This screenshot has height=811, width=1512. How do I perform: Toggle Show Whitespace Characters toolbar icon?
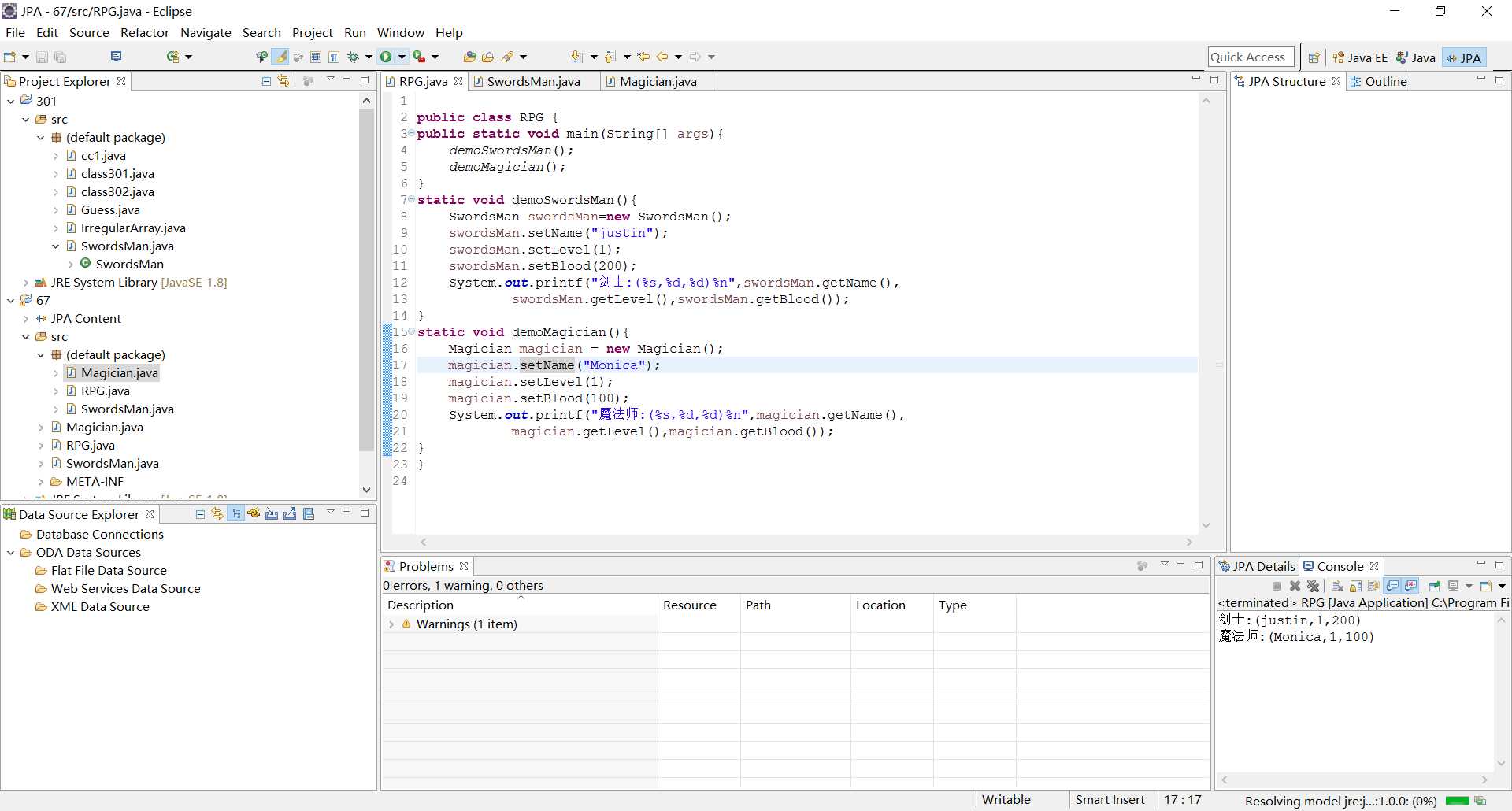pyautogui.click(x=334, y=57)
